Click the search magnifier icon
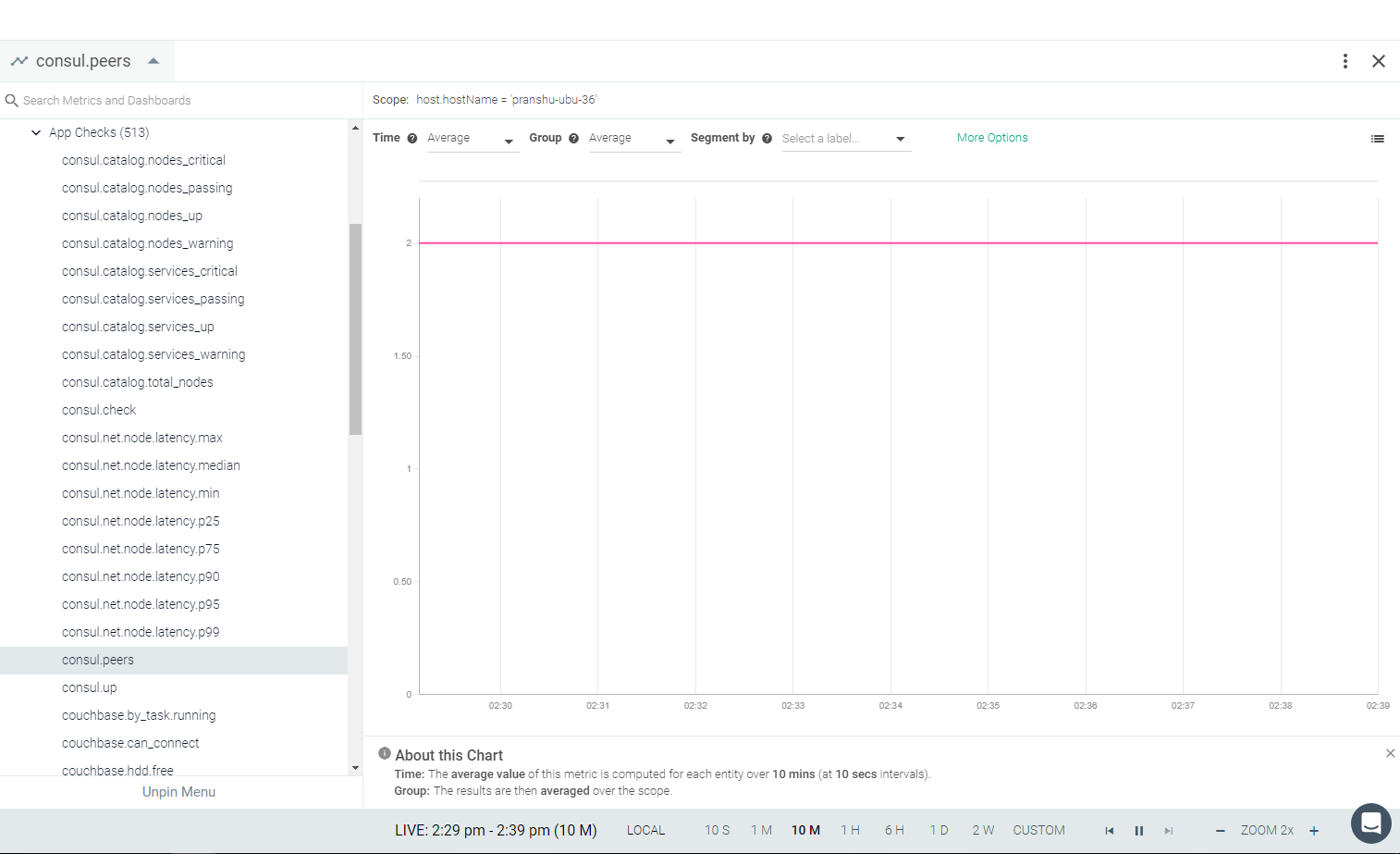Viewport: 1400px width, 854px height. (12, 100)
